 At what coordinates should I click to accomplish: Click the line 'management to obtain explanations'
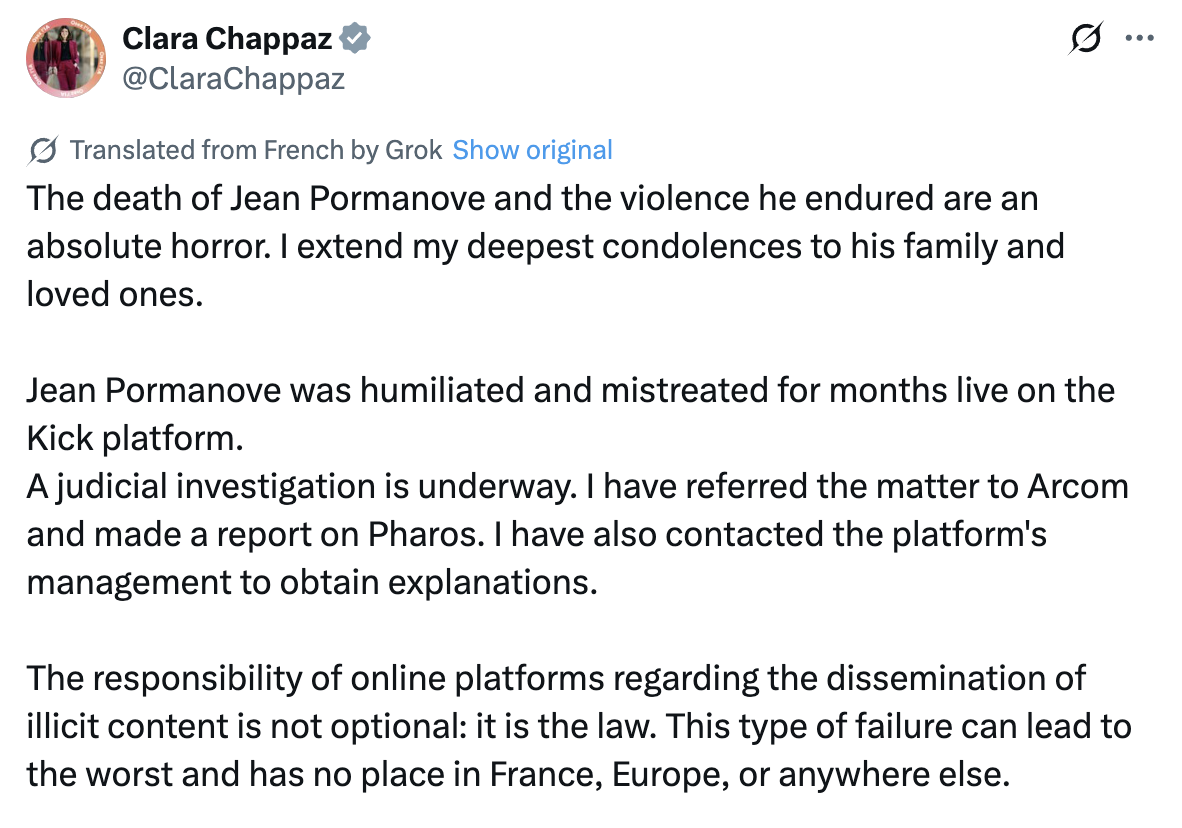(x=312, y=583)
